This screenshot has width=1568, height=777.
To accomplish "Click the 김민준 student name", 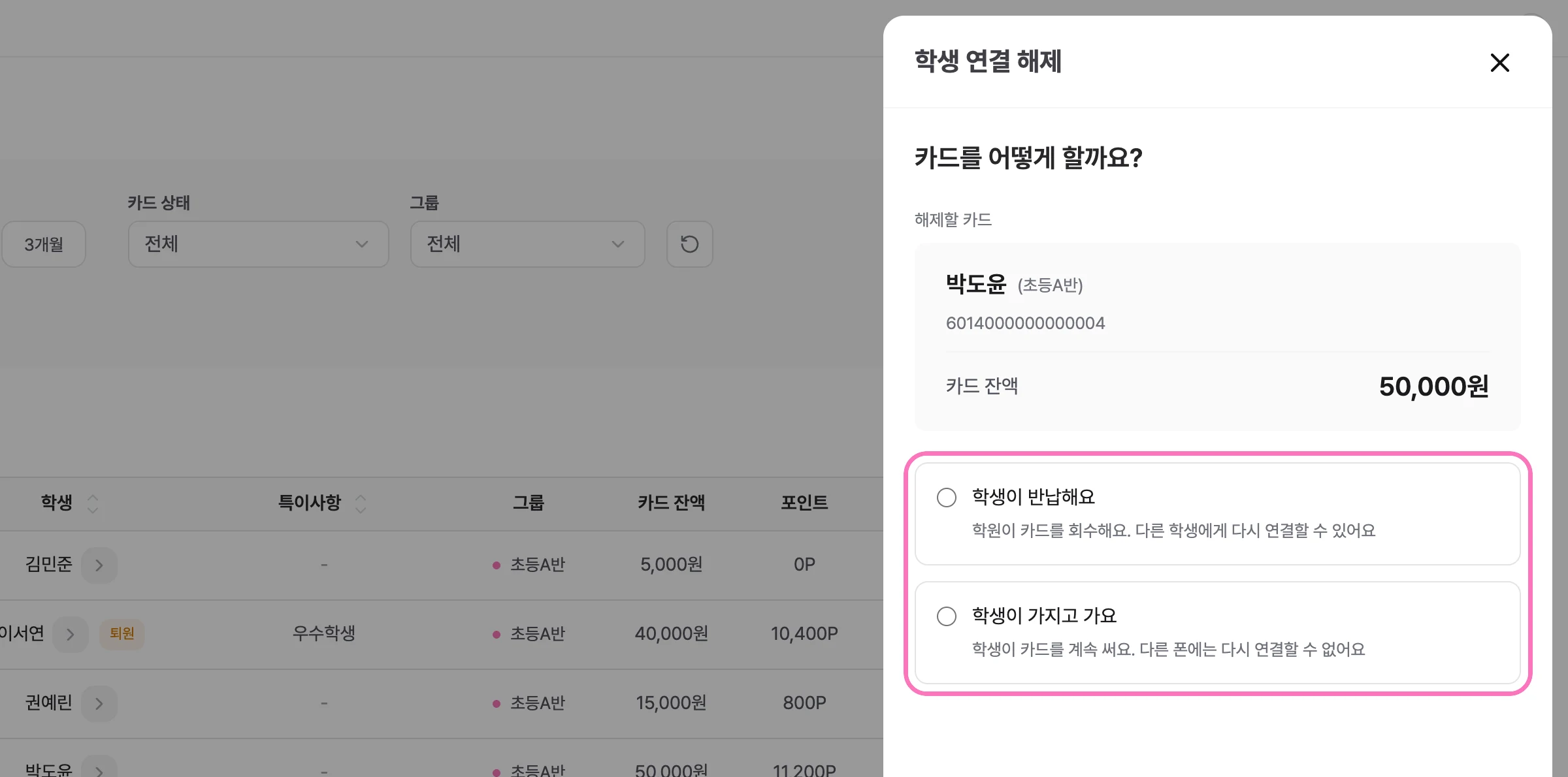I will pos(48,564).
